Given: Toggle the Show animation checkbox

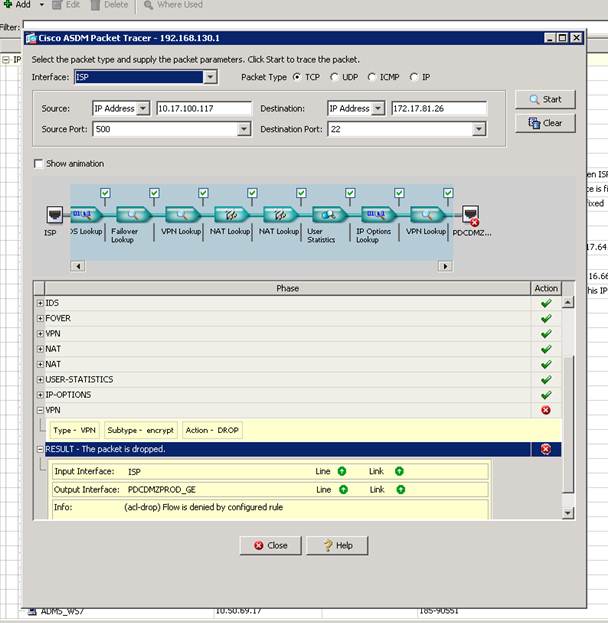Looking at the screenshot, I should (38, 164).
